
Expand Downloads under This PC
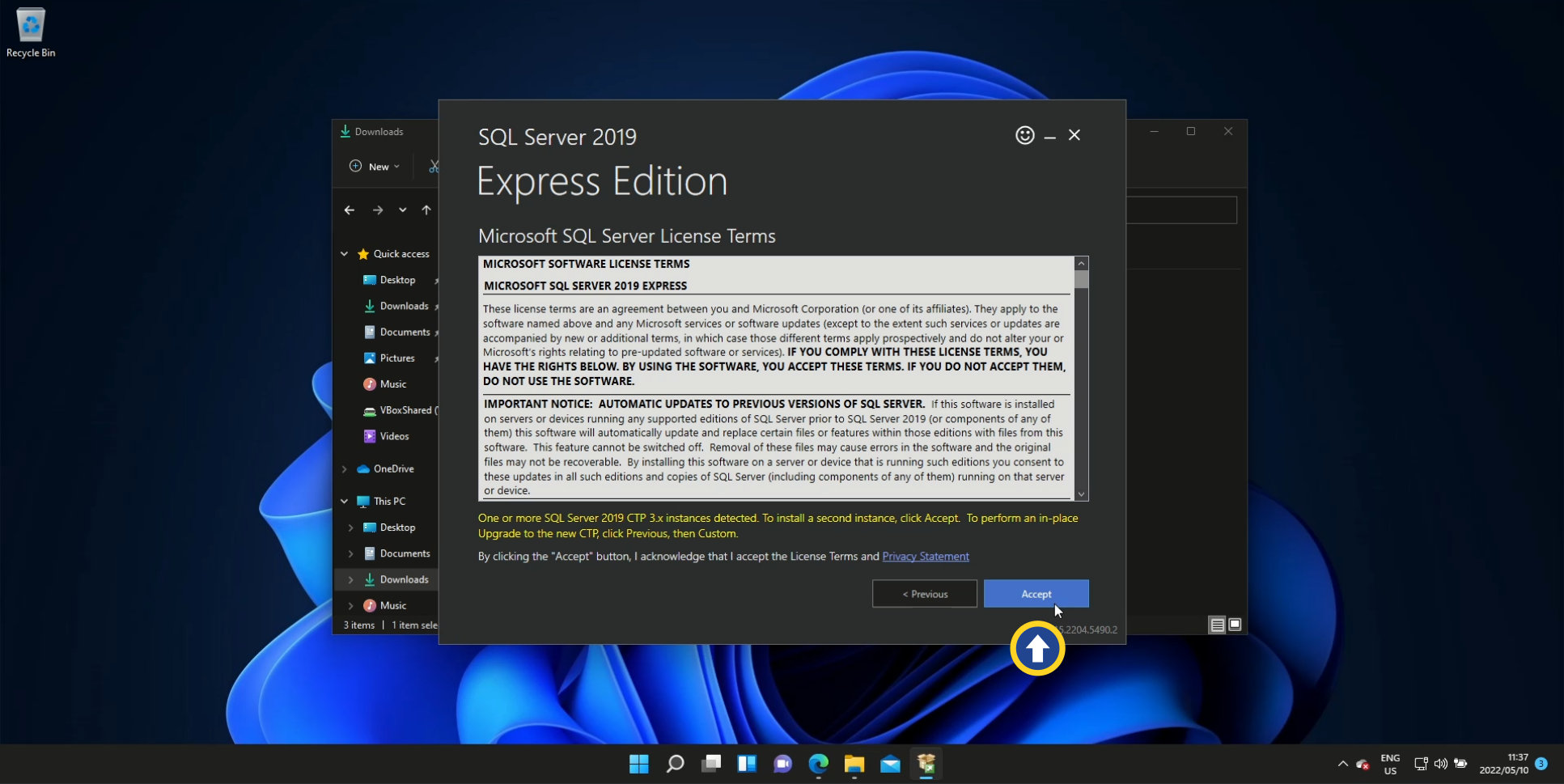tap(350, 579)
